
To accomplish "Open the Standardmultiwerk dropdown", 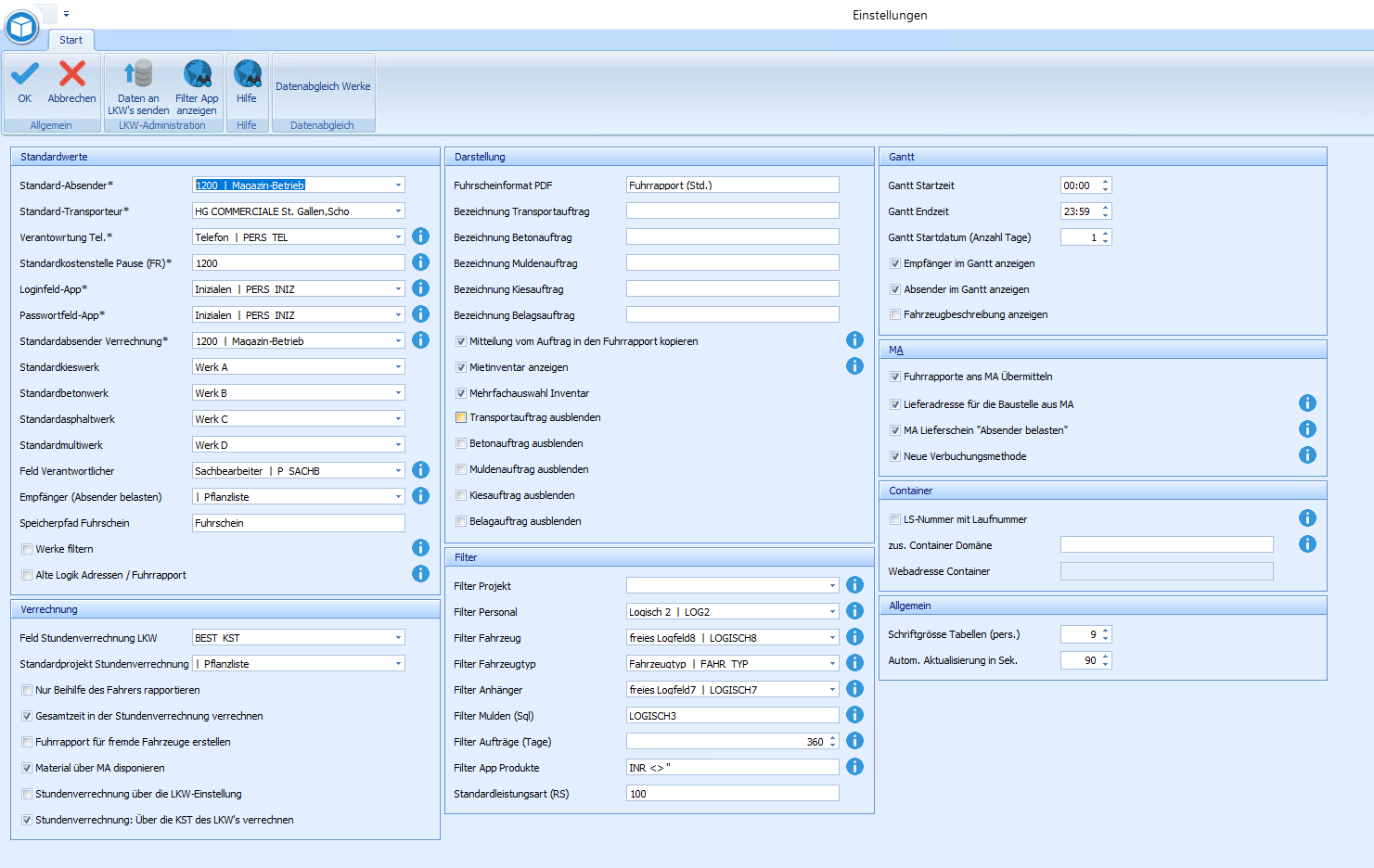I will [399, 444].
